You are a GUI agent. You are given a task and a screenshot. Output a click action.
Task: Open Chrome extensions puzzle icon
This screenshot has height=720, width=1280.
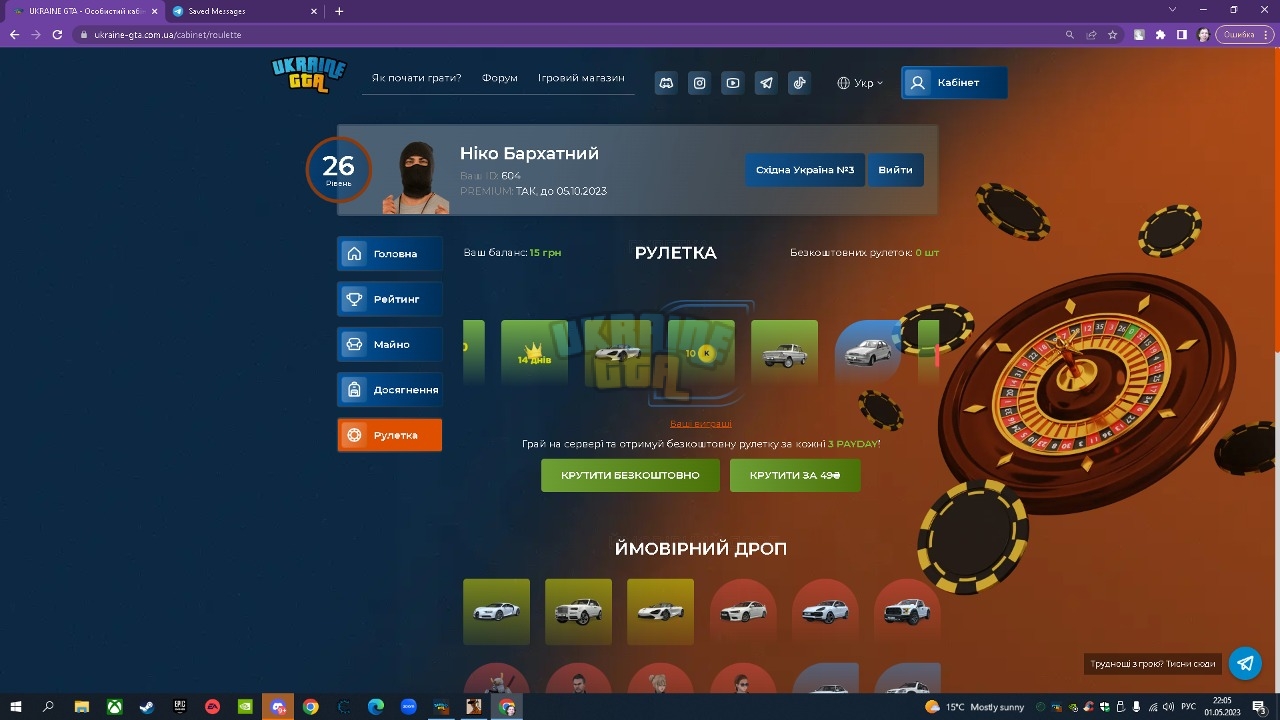[1160, 34]
